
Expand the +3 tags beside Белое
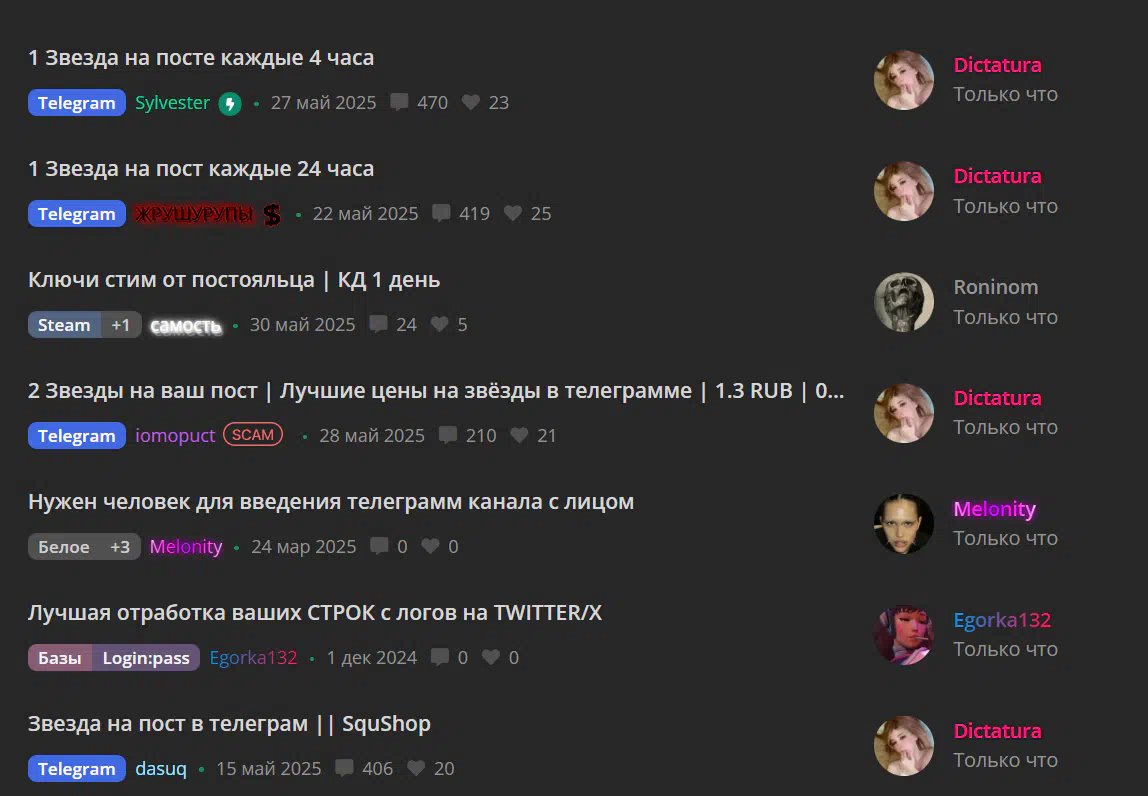pos(120,546)
